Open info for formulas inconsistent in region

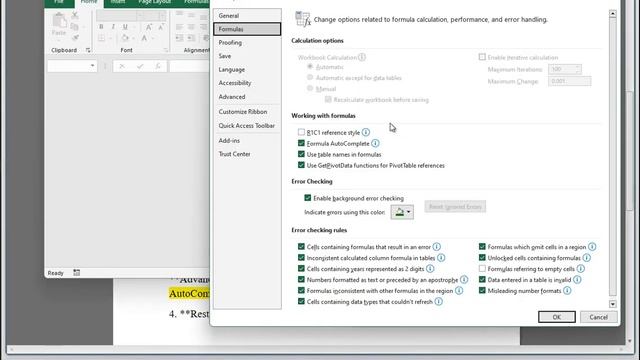point(459,291)
